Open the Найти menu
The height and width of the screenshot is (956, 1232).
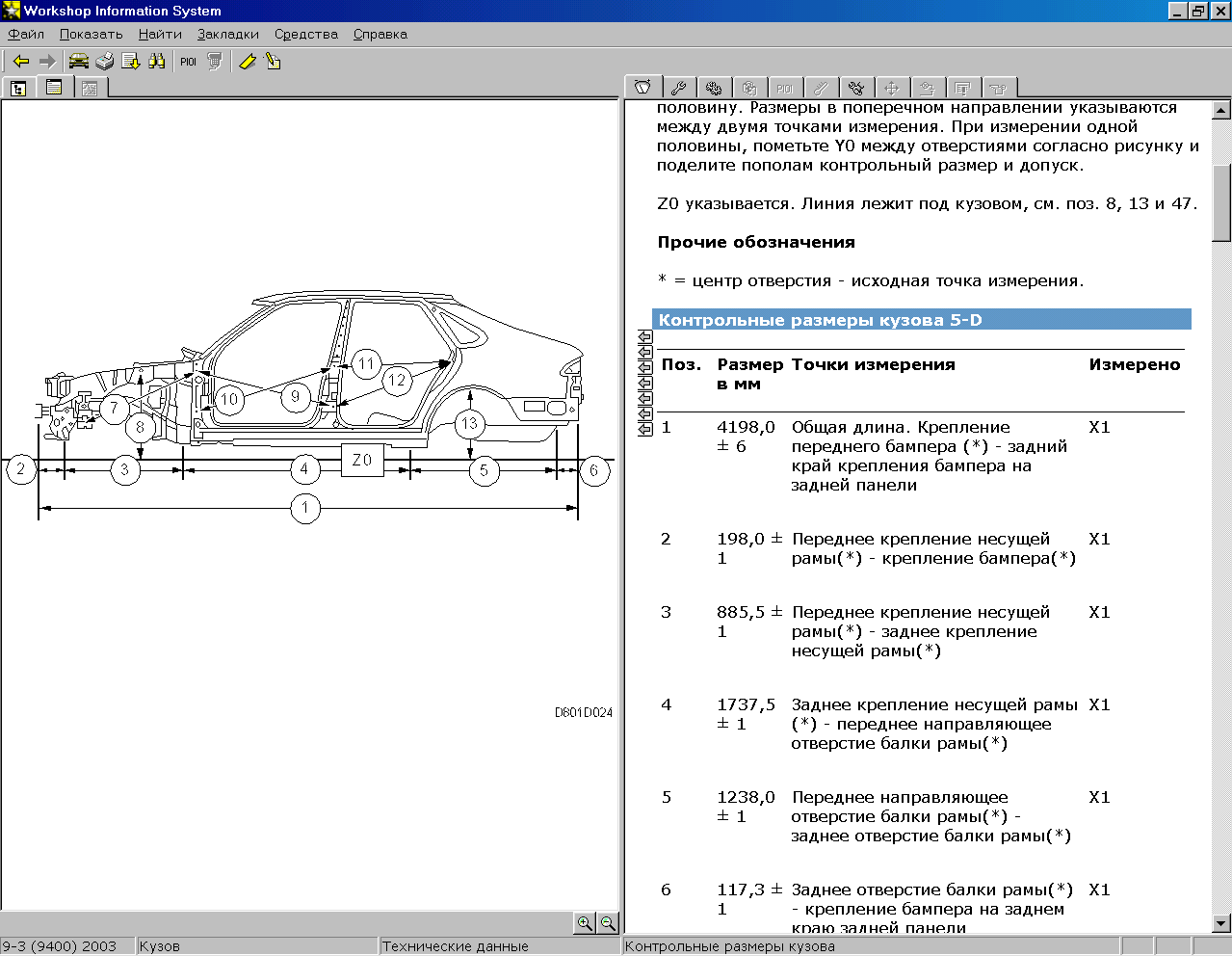[x=160, y=34]
